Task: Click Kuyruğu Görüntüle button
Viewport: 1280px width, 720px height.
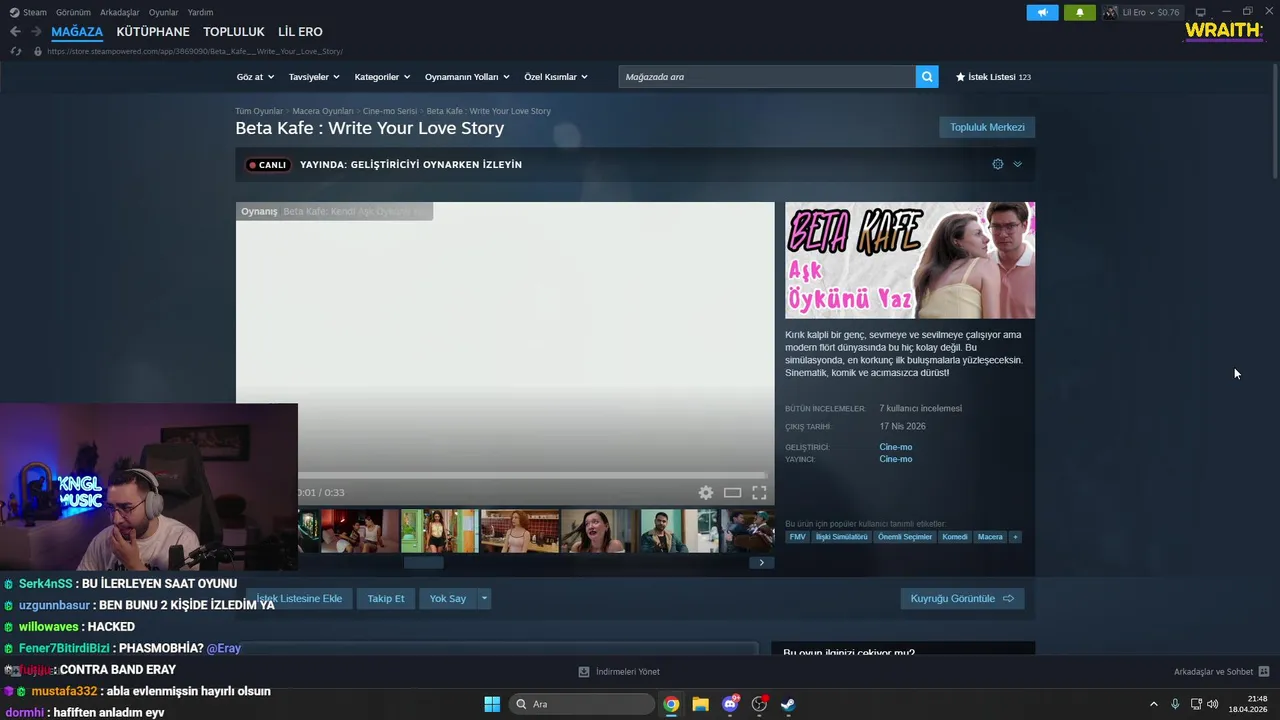Action: (962, 598)
